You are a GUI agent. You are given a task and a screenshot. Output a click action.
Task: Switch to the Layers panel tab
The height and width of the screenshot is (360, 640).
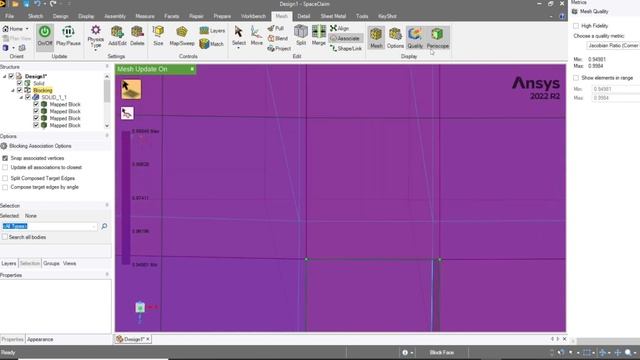(9, 264)
